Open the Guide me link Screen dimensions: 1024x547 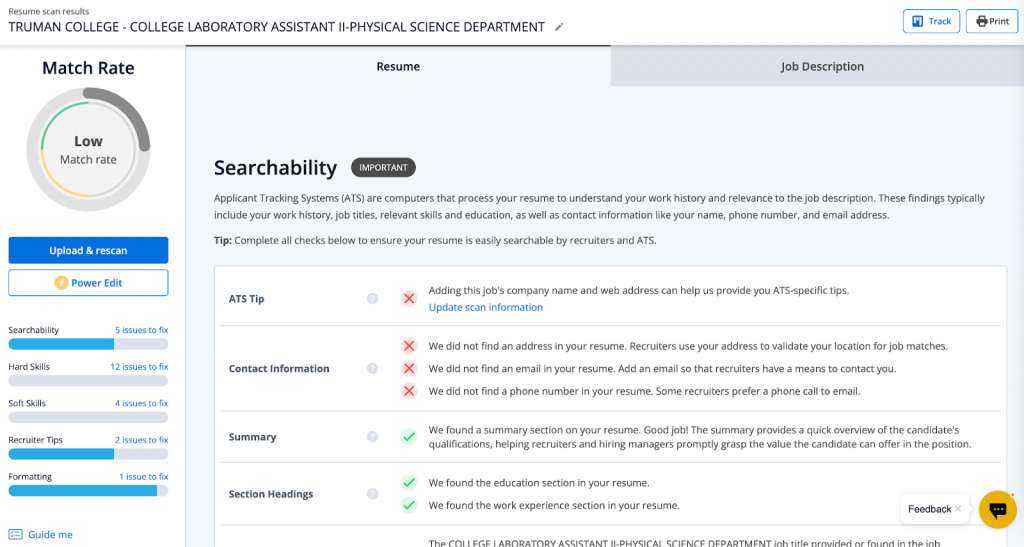pos(49,535)
